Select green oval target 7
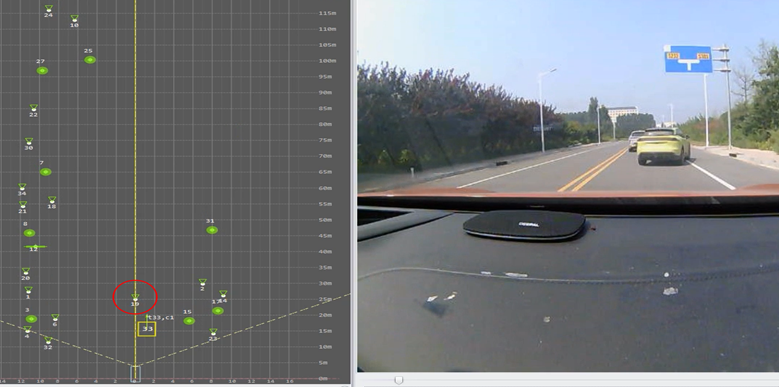This screenshot has width=779, height=387. click(46, 172)
